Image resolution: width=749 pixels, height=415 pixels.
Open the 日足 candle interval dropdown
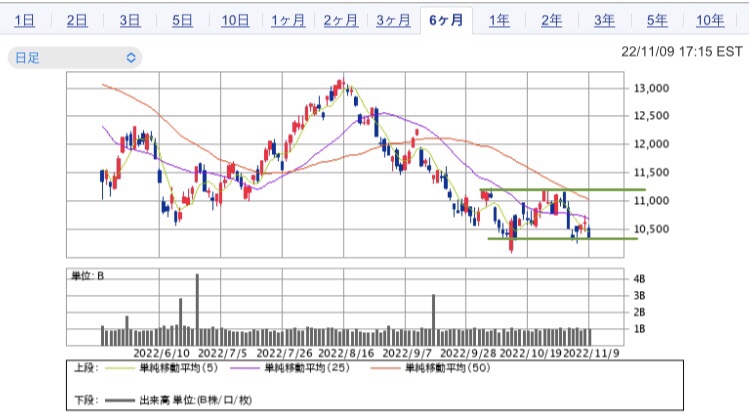pos(75,58)
